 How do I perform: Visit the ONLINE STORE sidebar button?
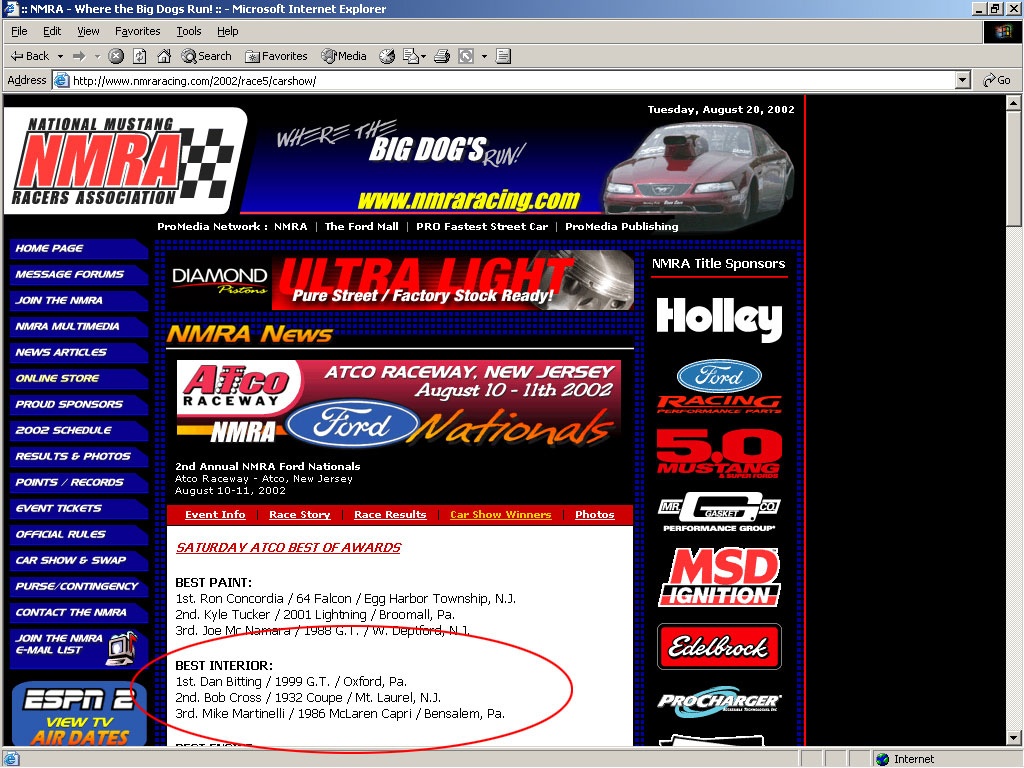tap(79, 379)
